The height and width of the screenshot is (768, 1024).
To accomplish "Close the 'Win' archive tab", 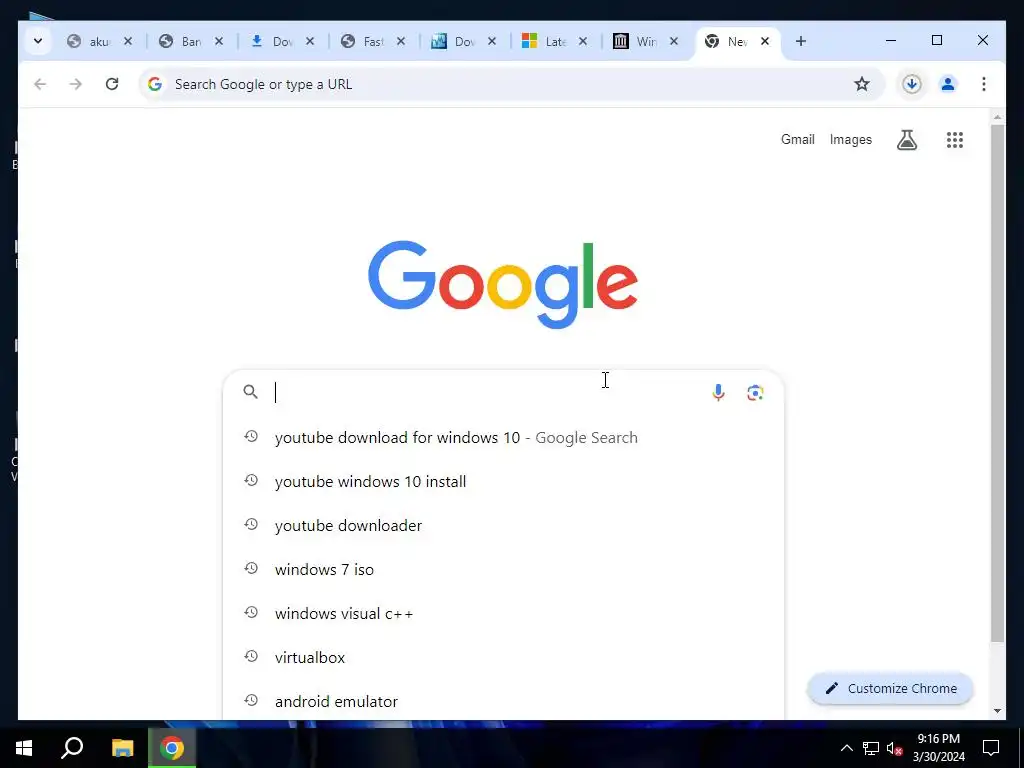I will click(x=674, y=41).
